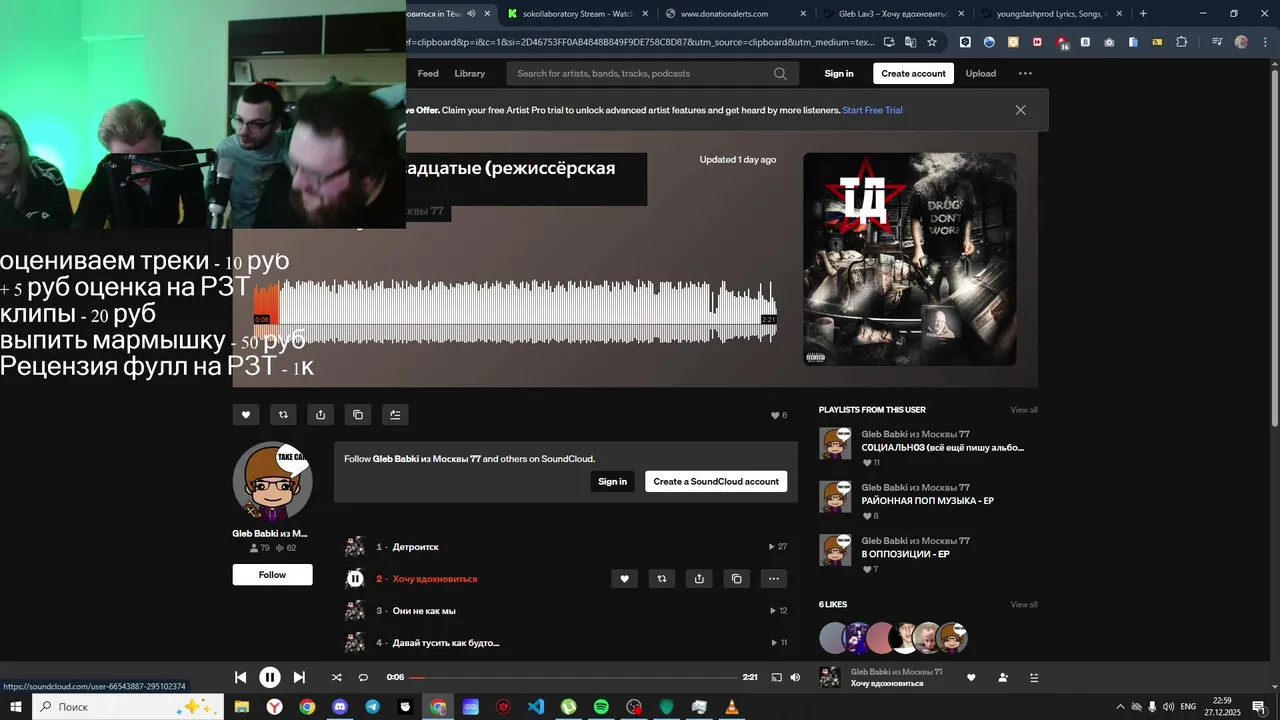Viewport: 1280px width, 720px height.
Task: Open VLC media player from the taskbar
Action: [x=732, y=707]
